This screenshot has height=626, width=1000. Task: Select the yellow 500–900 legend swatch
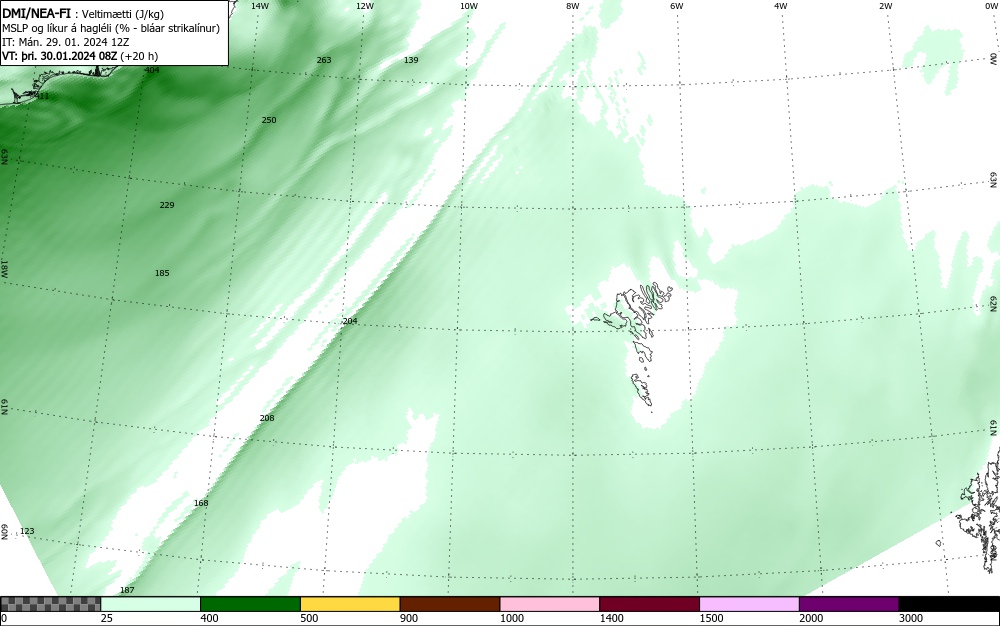point(350,604)
